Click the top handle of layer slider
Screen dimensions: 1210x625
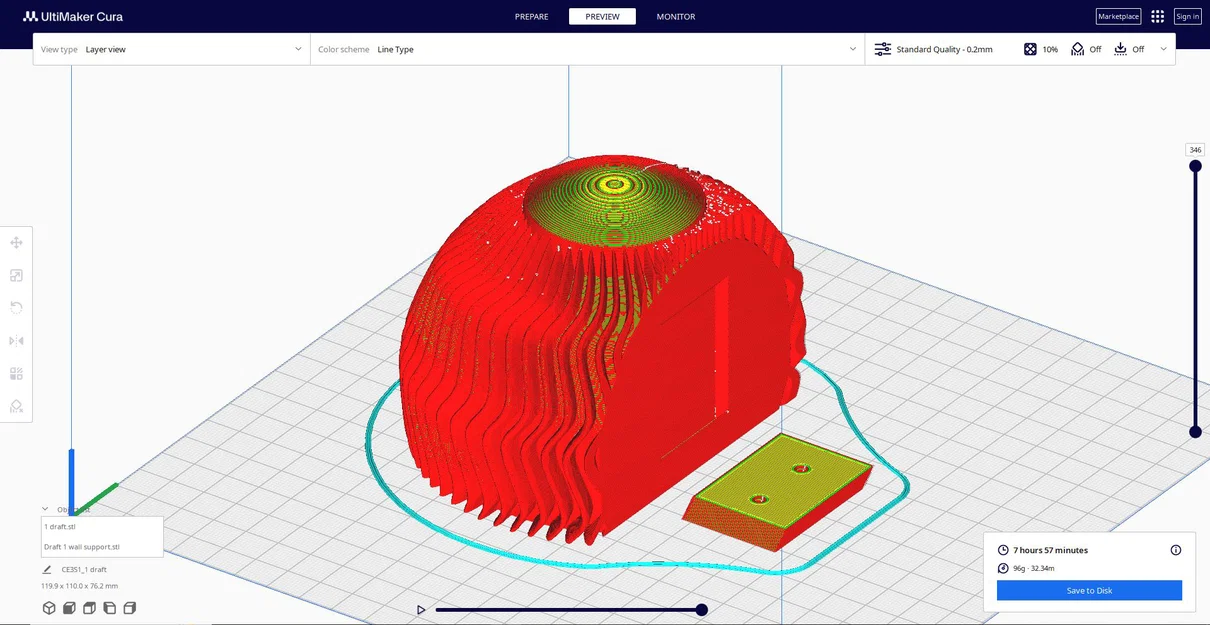(1195, 166)
